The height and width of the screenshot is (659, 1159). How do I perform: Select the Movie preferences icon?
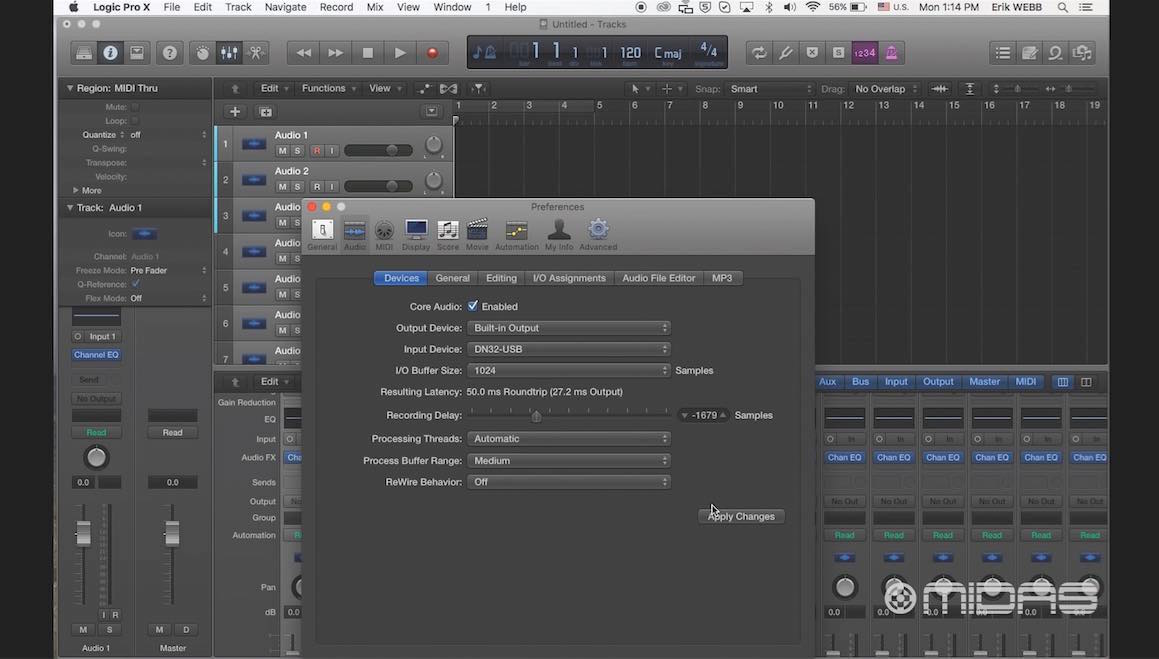477,235
